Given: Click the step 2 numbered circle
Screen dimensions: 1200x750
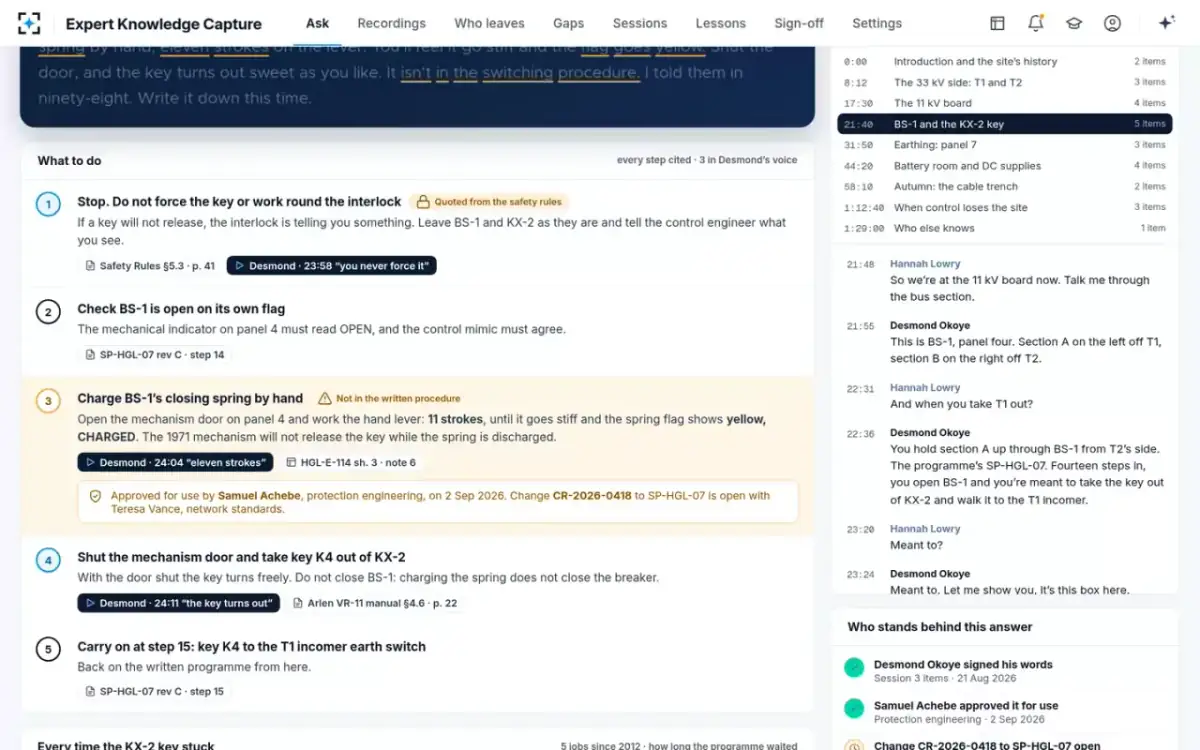Looking at the screenshot, I should point(48,312).
